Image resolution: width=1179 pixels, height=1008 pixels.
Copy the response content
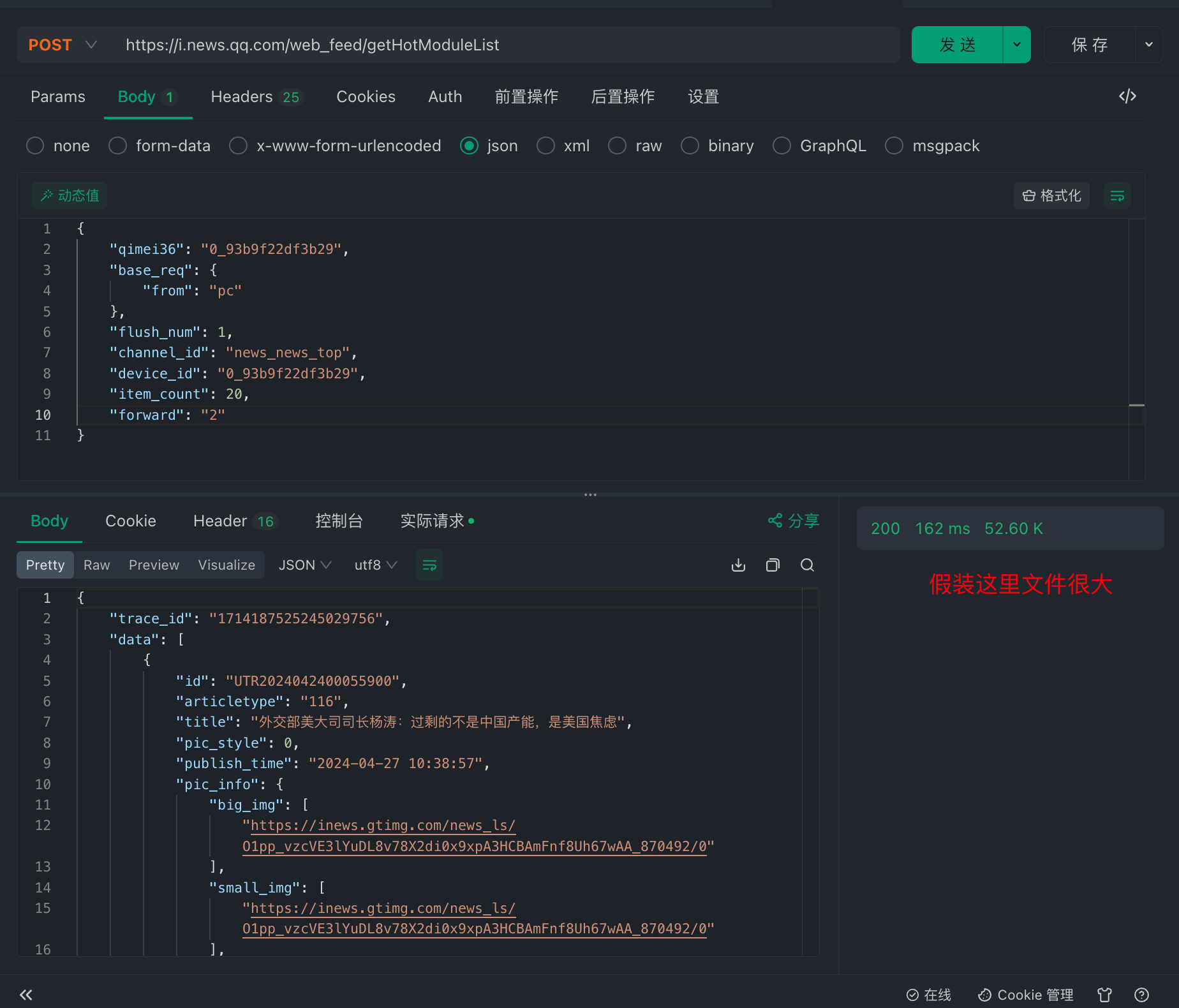tap(773, 565)
